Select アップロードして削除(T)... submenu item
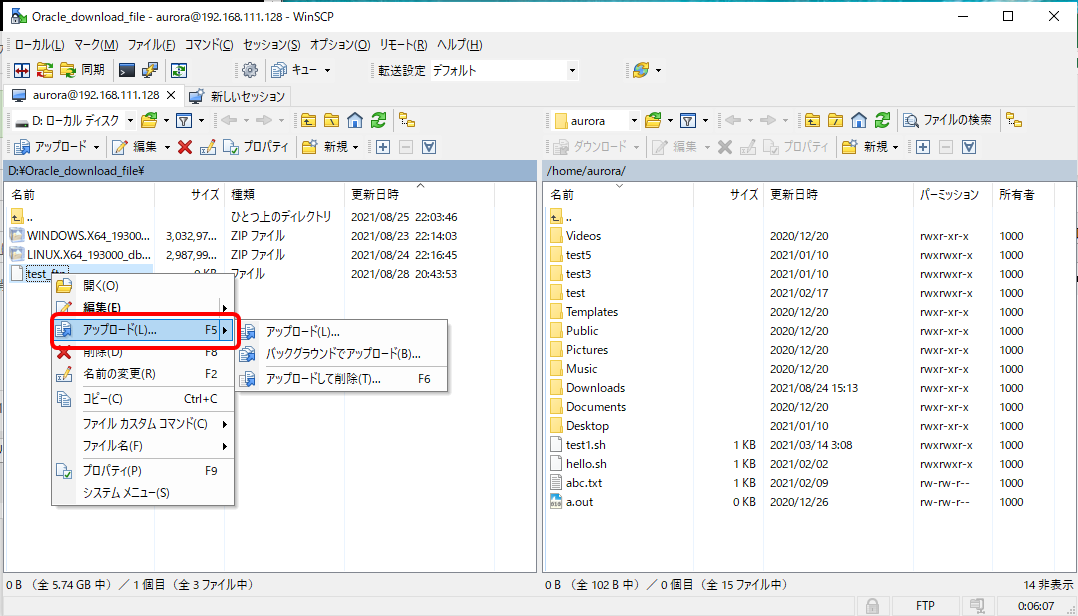This screenshot has width=1078, height=616. click(x=342, y=379)
